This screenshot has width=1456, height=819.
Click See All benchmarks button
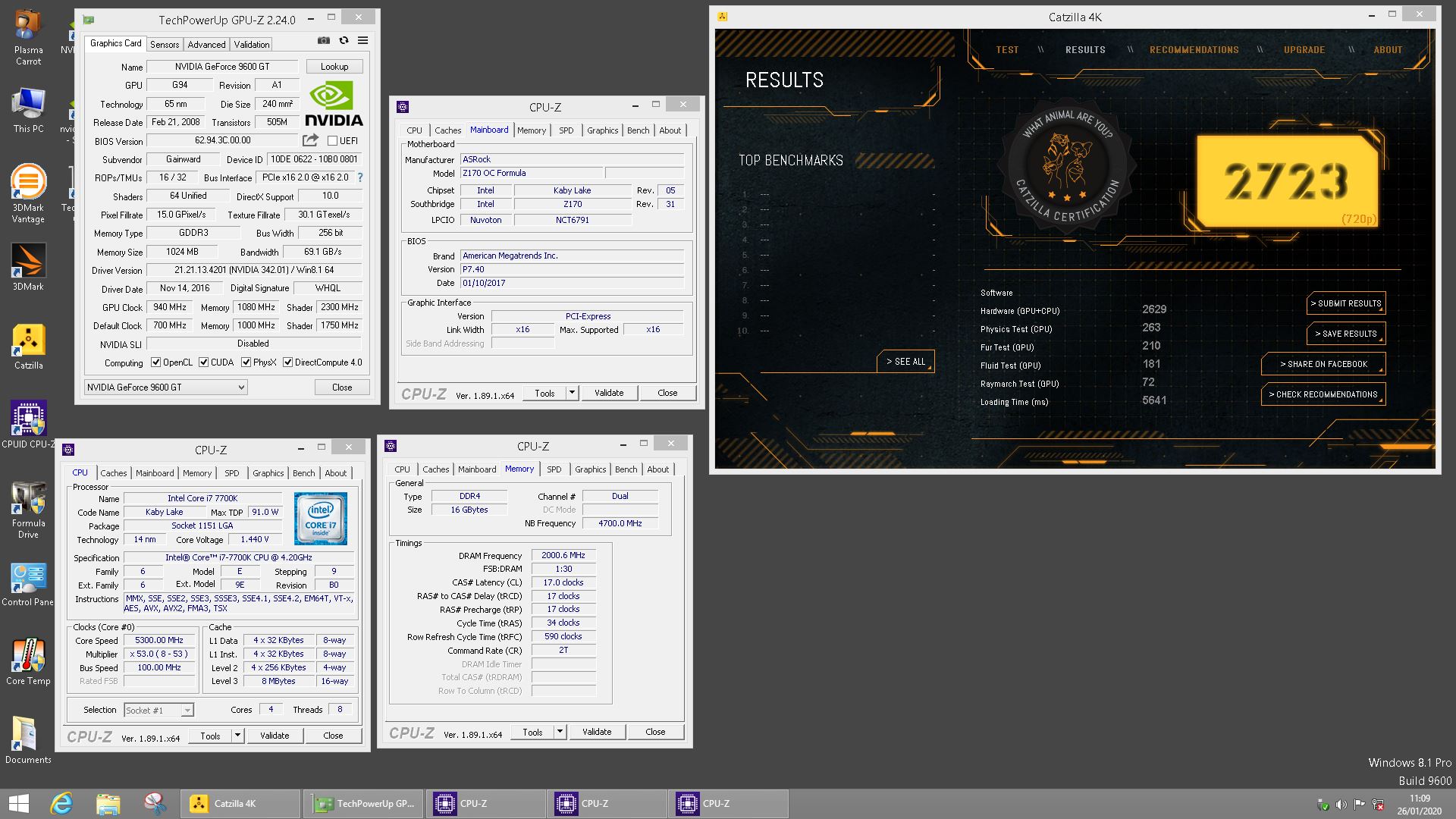[905, 362]
